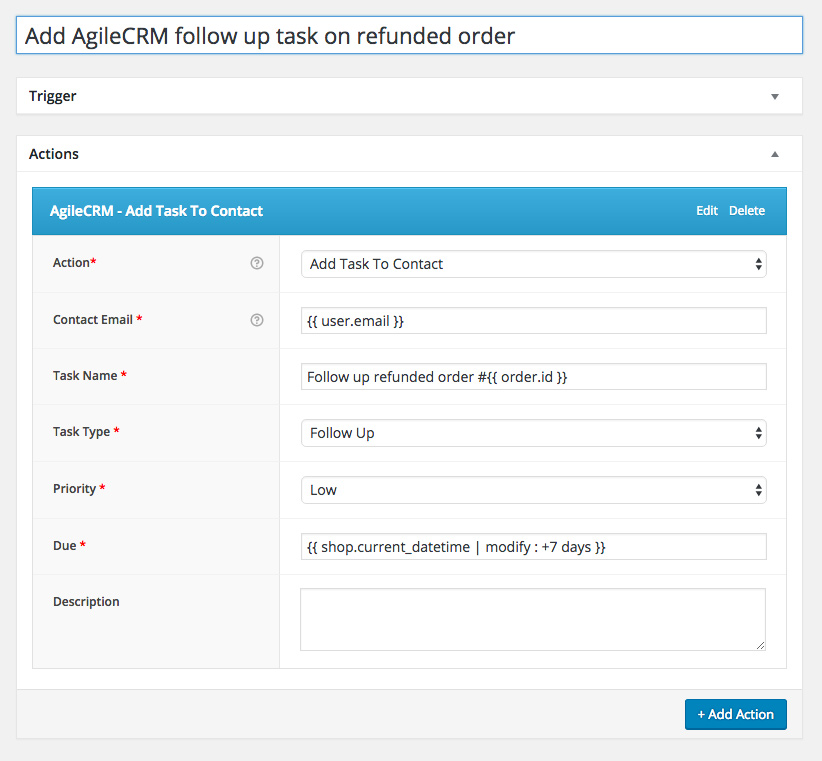822x761 pixels.
Task: Open the Priority dropdown
Action: pyautogui.click(x=533, y=490)
